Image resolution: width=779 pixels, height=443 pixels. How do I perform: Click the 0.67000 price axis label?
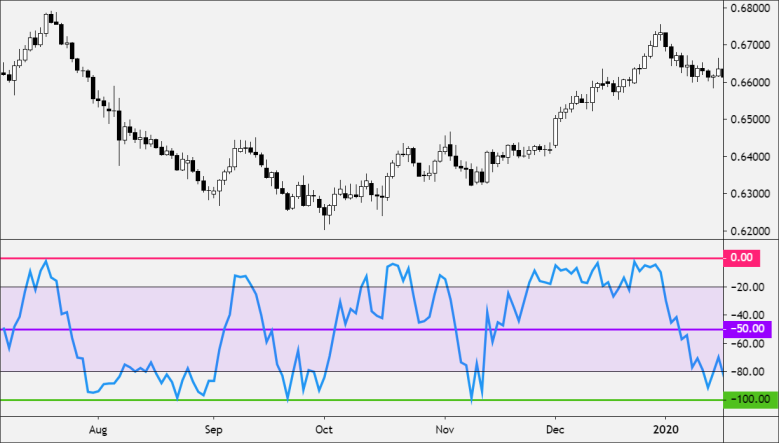pos(750,46)
